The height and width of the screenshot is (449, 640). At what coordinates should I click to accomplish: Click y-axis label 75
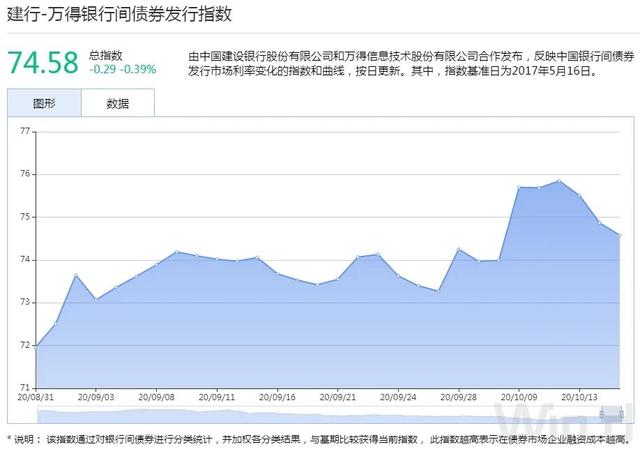click(25, 217)
